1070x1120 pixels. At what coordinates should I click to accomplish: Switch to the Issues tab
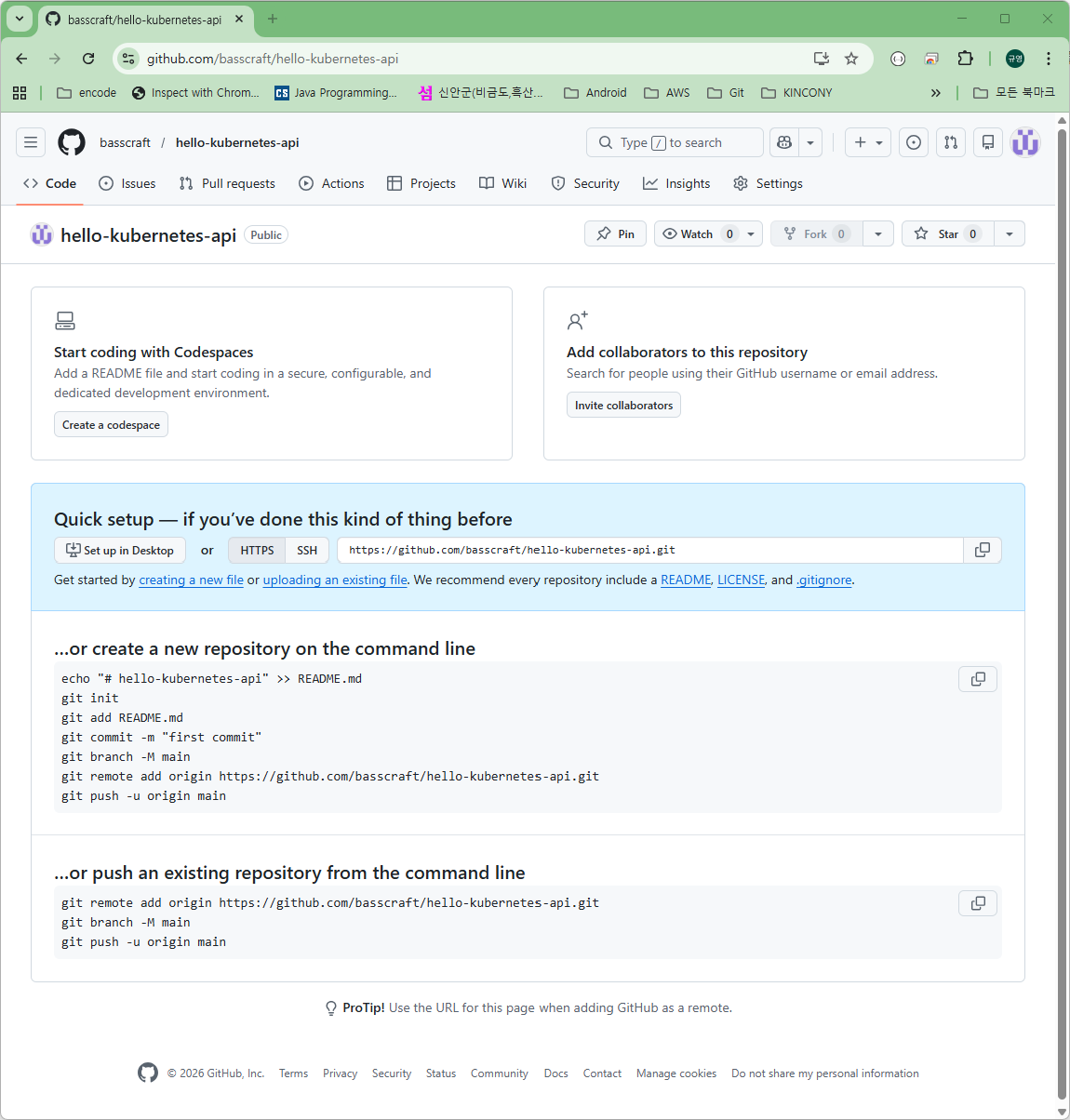(127, 183)
